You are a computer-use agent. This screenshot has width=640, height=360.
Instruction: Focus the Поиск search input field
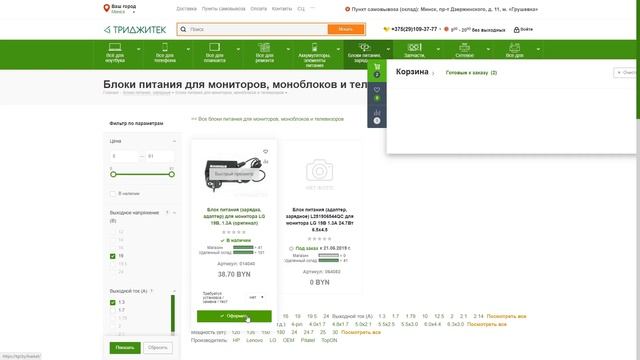(x=257, y=29)
